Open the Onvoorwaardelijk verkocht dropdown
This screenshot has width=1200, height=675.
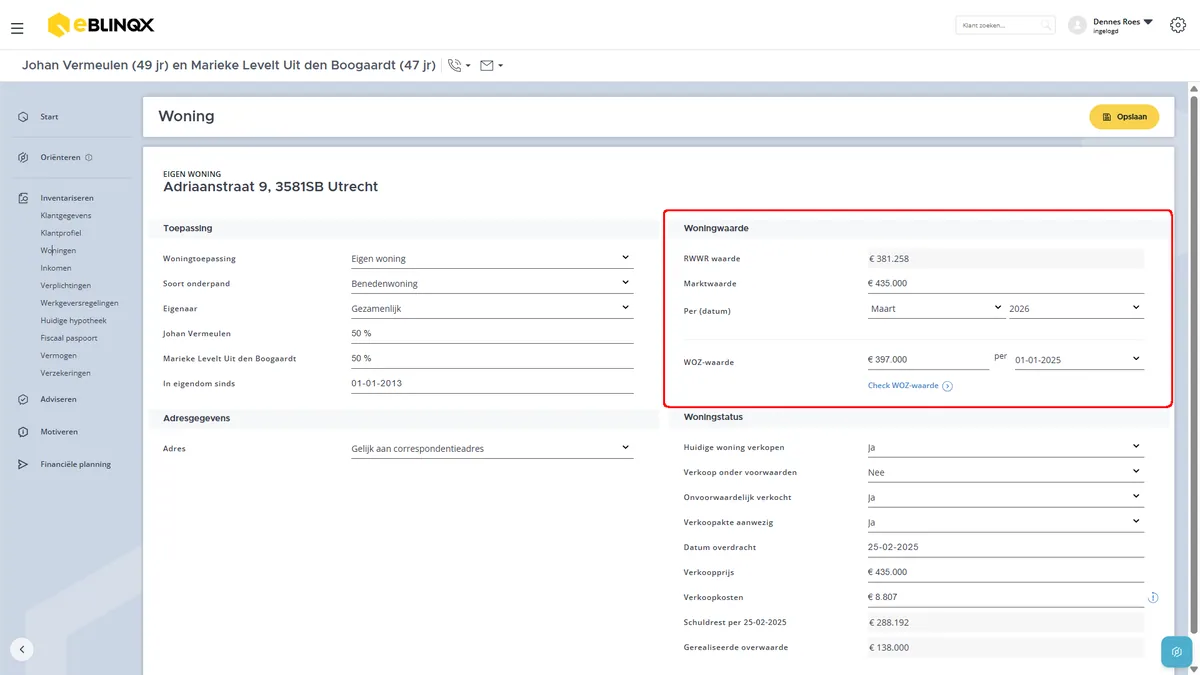(1006, 497)
